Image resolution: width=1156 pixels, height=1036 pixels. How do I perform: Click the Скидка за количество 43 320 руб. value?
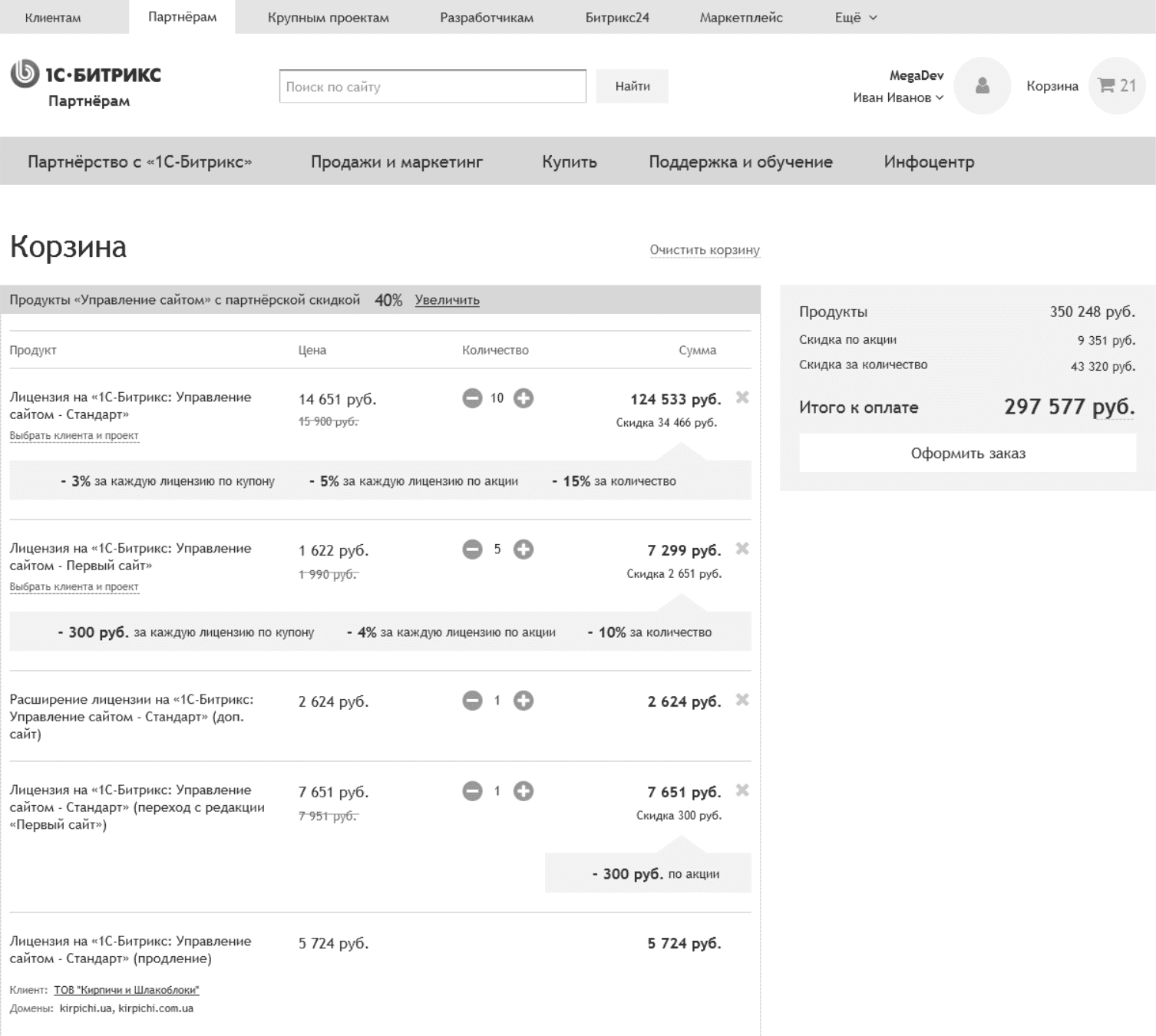point(1103,366)
